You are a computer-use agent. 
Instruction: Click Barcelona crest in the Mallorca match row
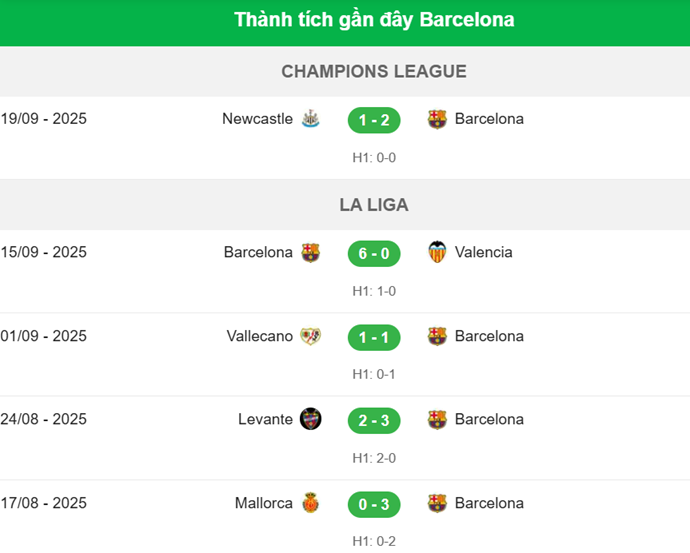click(x=437, y=503)
